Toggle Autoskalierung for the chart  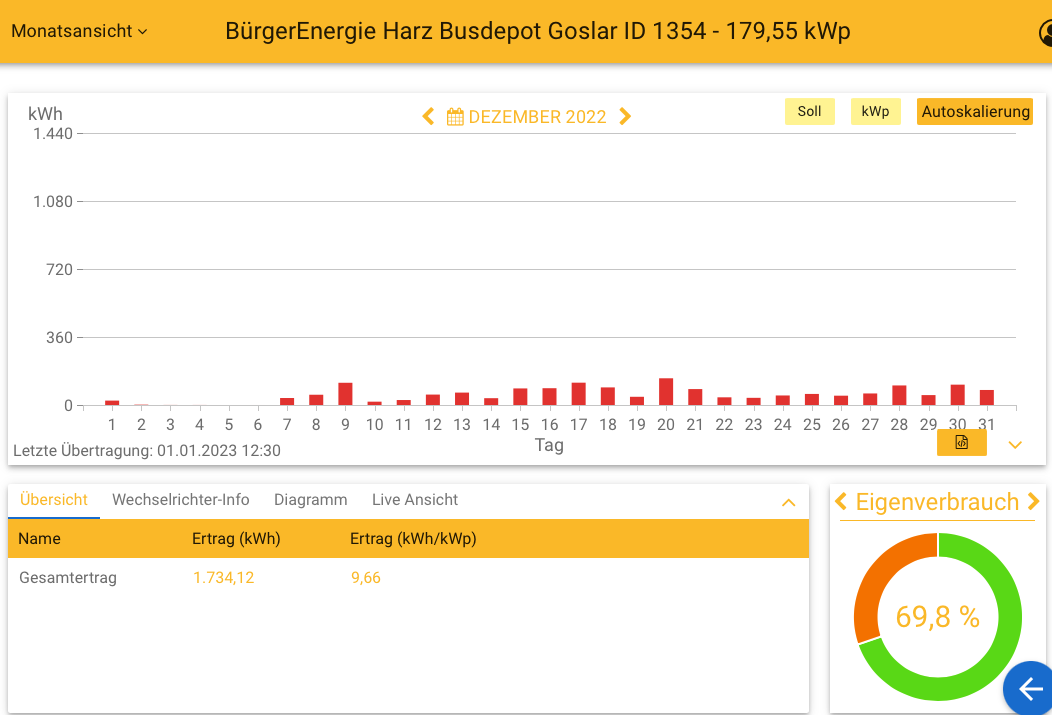[x=974, y=111]
